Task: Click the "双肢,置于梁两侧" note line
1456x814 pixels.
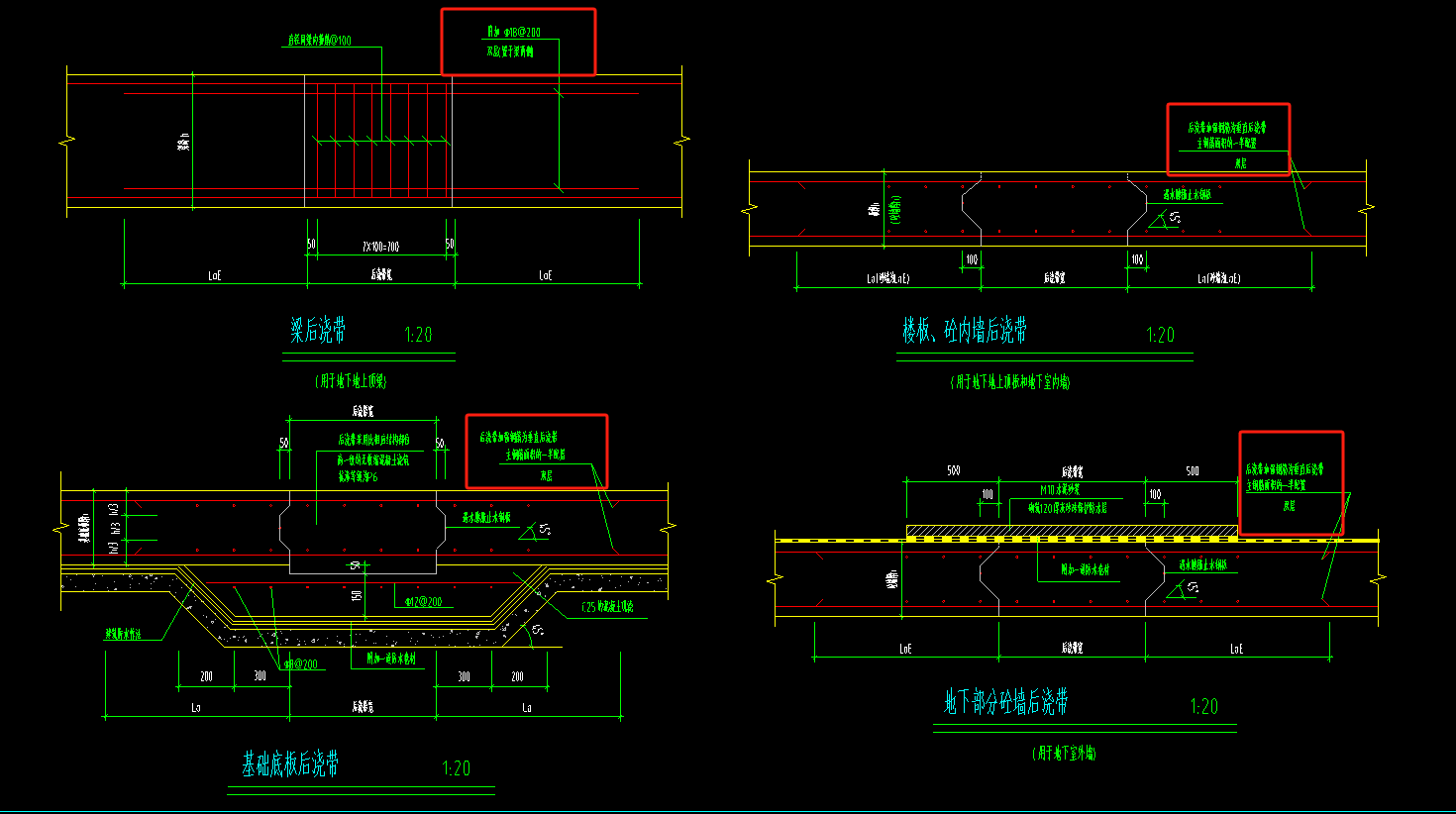Action: point(510,51)
